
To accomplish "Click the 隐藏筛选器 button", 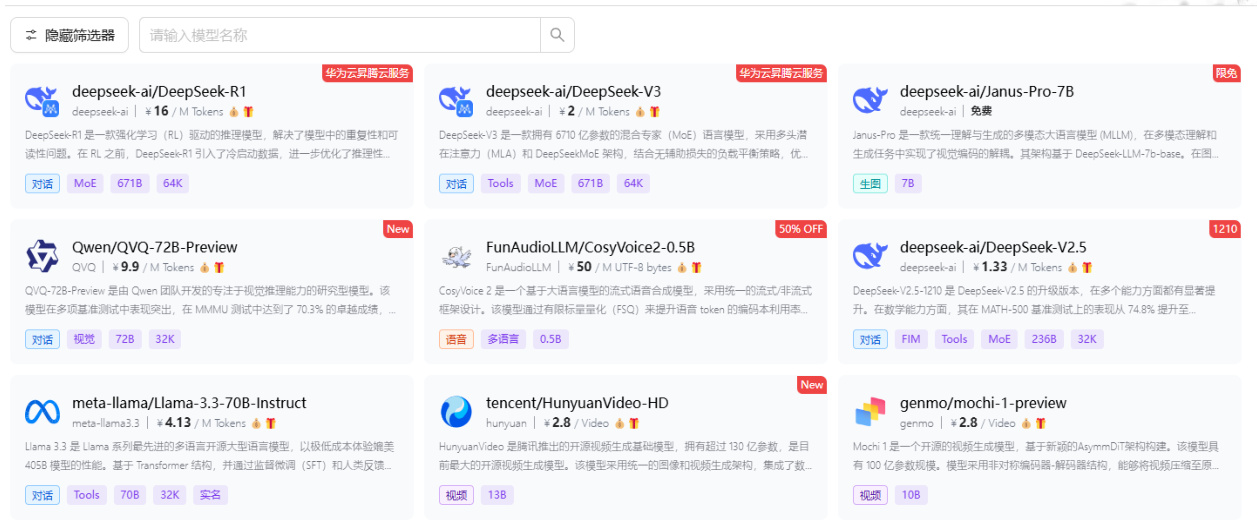I will [70, 35].
